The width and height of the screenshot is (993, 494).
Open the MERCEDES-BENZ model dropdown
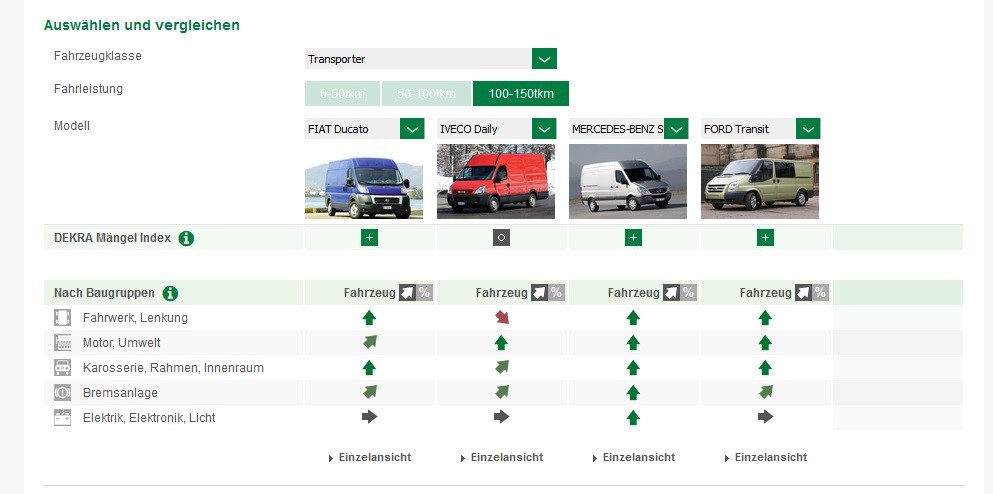pyautogui.click(x=628, y=129)
